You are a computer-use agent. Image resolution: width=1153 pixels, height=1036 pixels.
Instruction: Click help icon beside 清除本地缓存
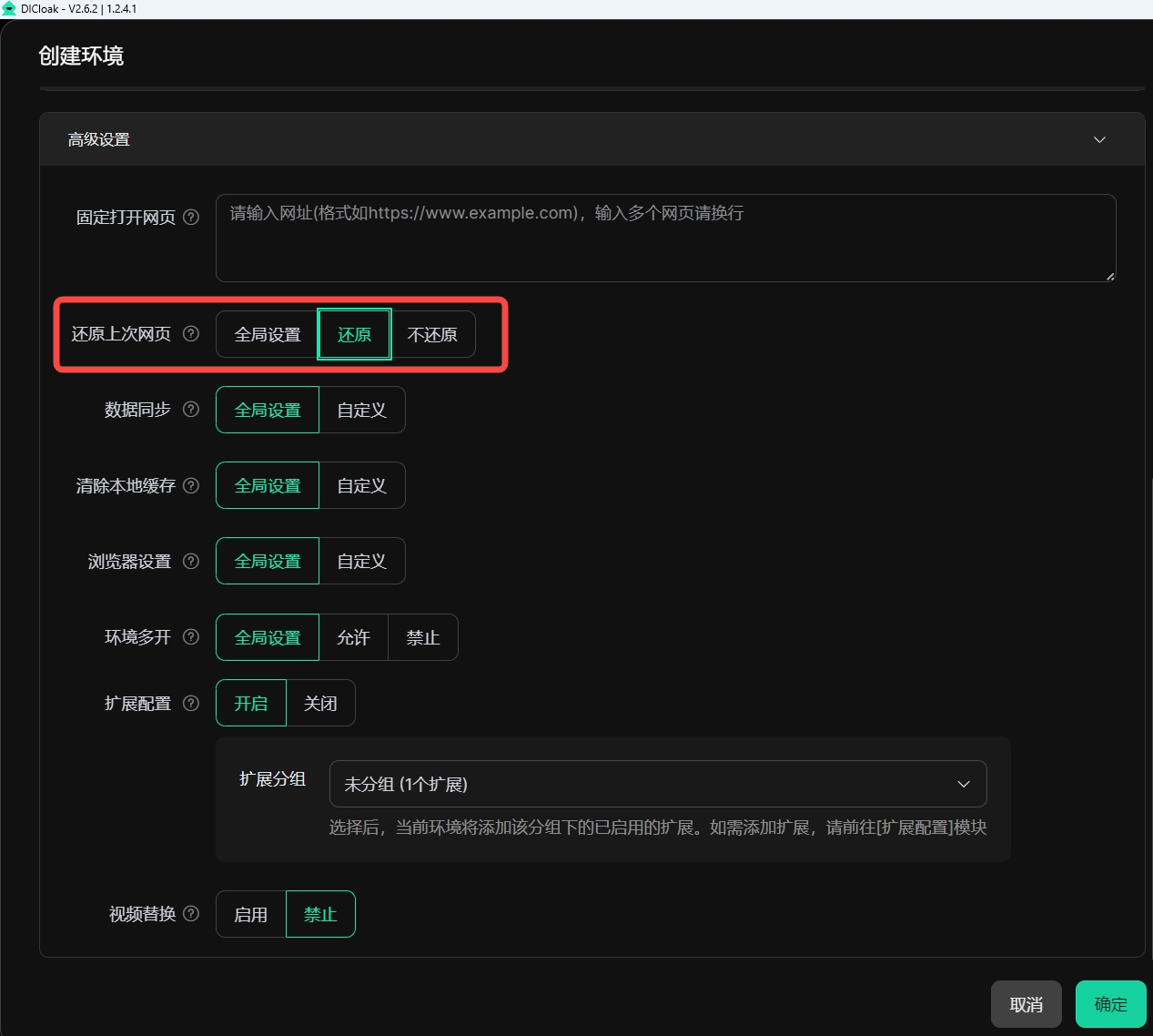click(191, 486)
